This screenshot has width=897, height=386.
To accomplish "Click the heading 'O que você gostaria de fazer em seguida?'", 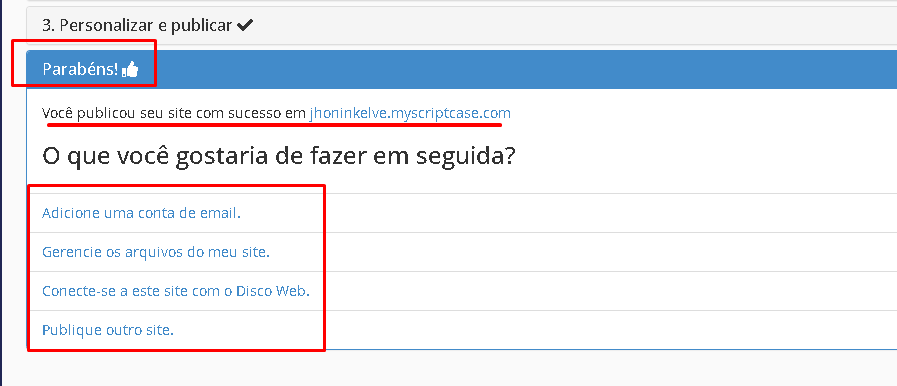I will tap(279, 156).
